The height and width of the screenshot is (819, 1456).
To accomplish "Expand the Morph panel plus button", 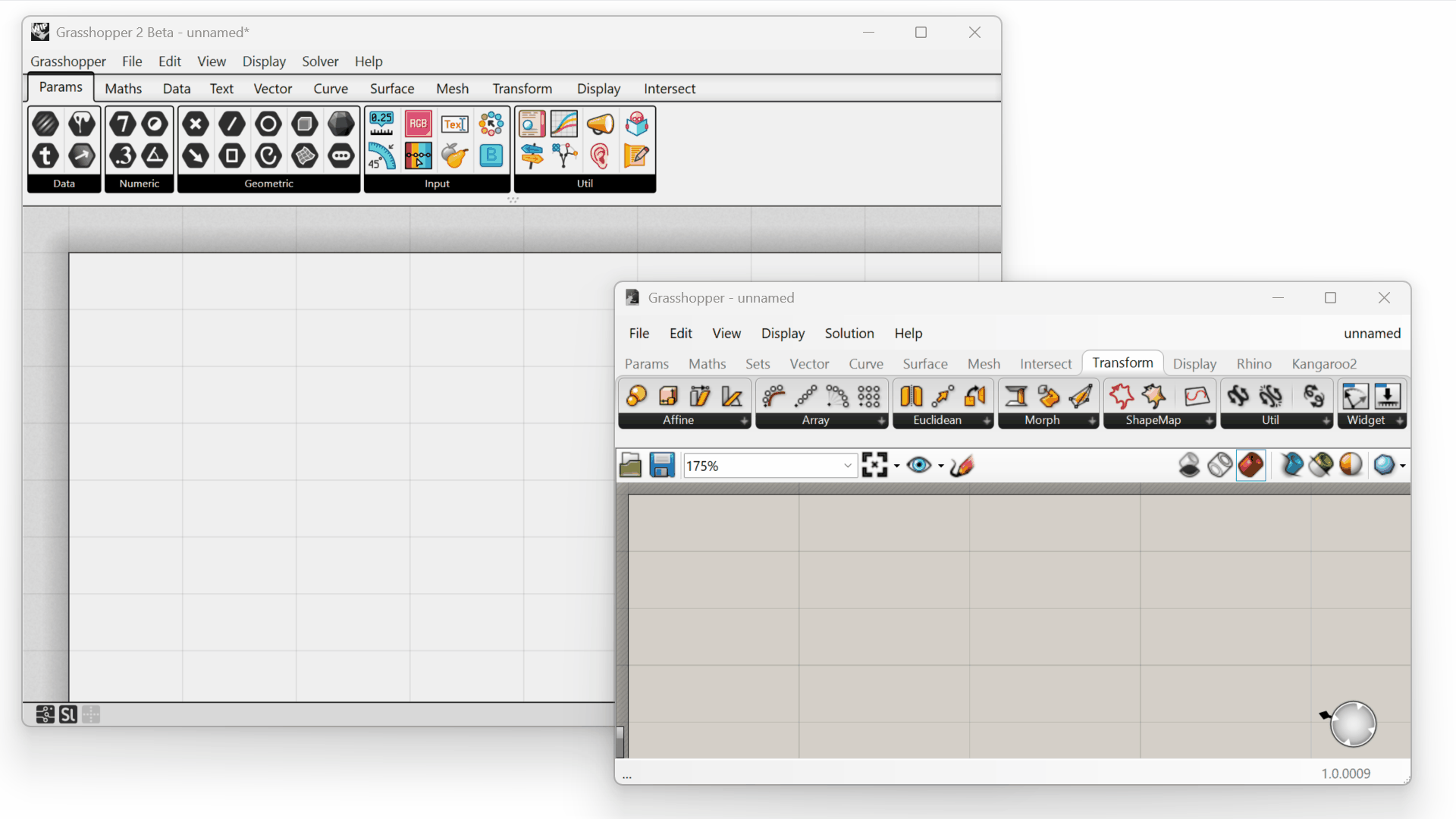I will (1092, 421).
